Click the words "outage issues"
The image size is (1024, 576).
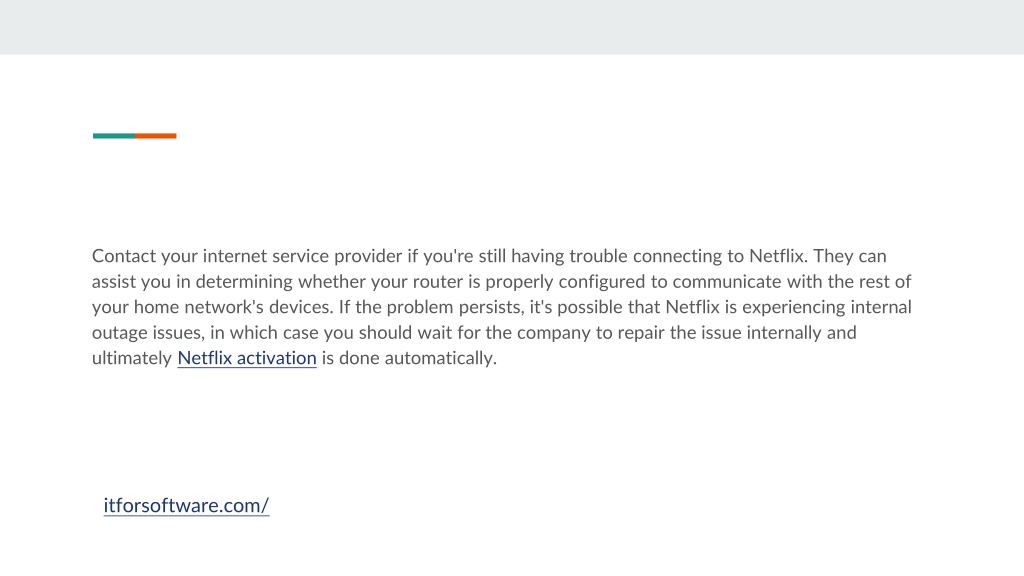pyautogui.click(x=148, y=332)
